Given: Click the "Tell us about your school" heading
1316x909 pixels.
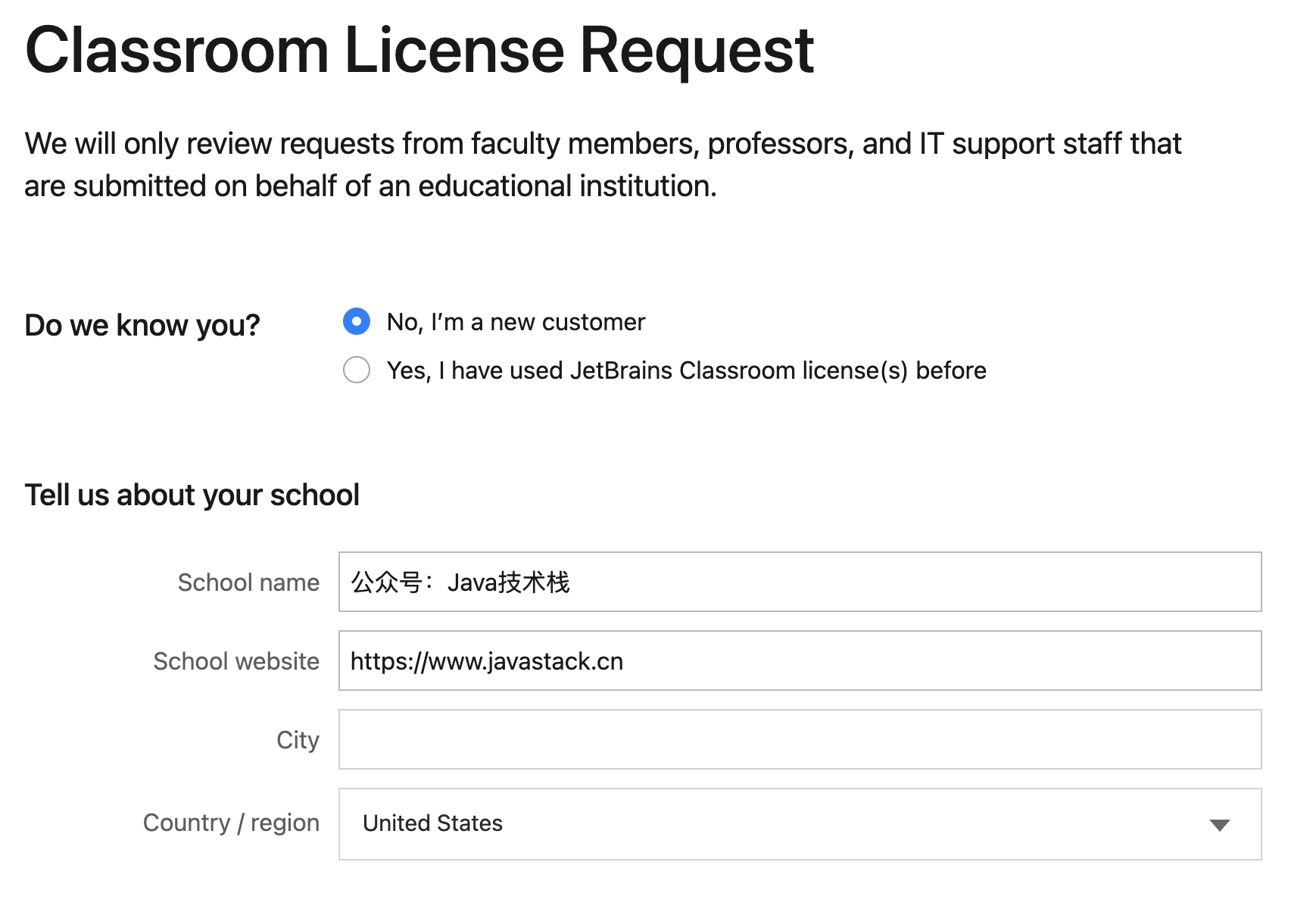Looking at the screenshot, I should 192,495.
